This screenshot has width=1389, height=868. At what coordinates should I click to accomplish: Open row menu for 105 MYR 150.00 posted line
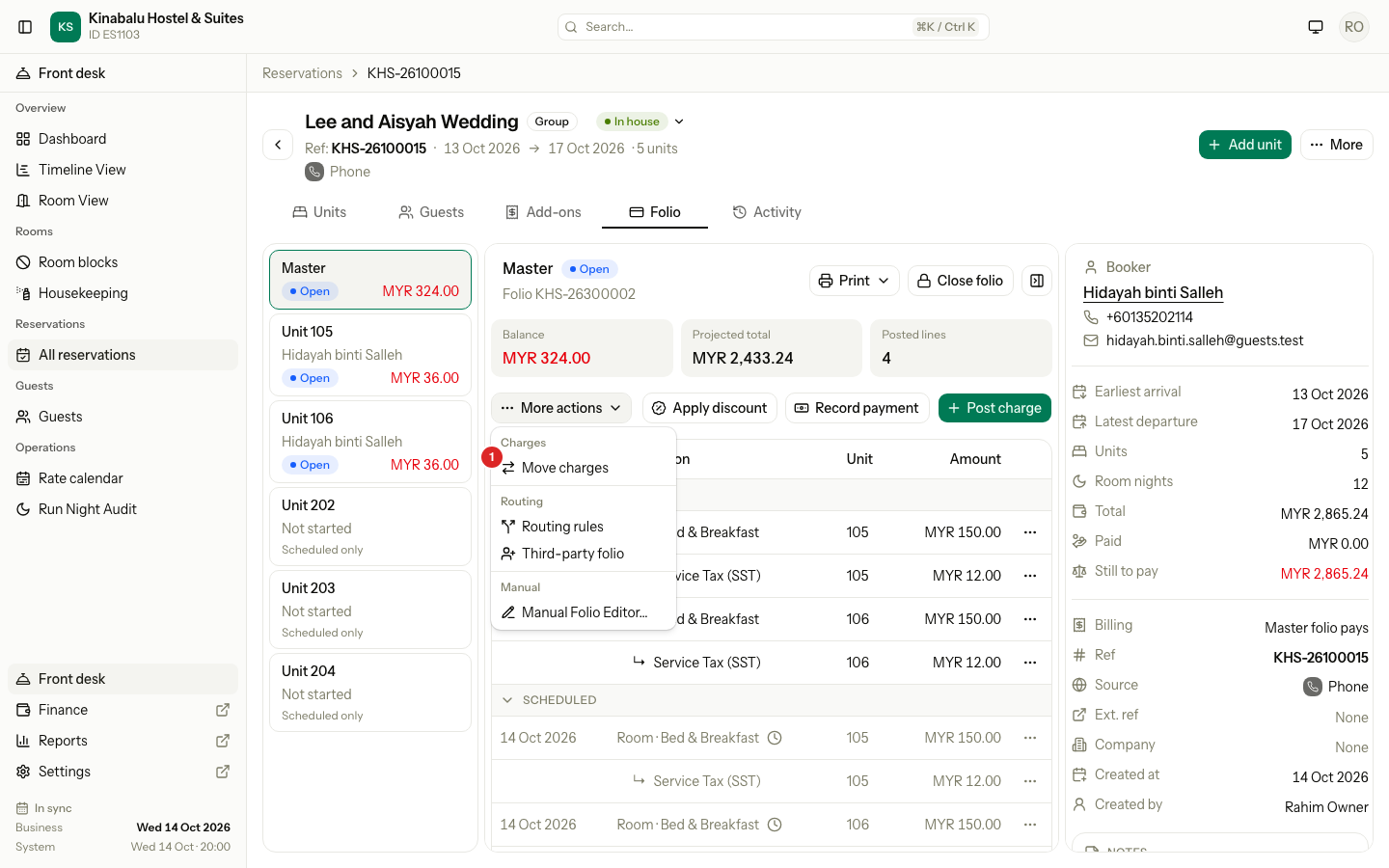pos(1030,532)
